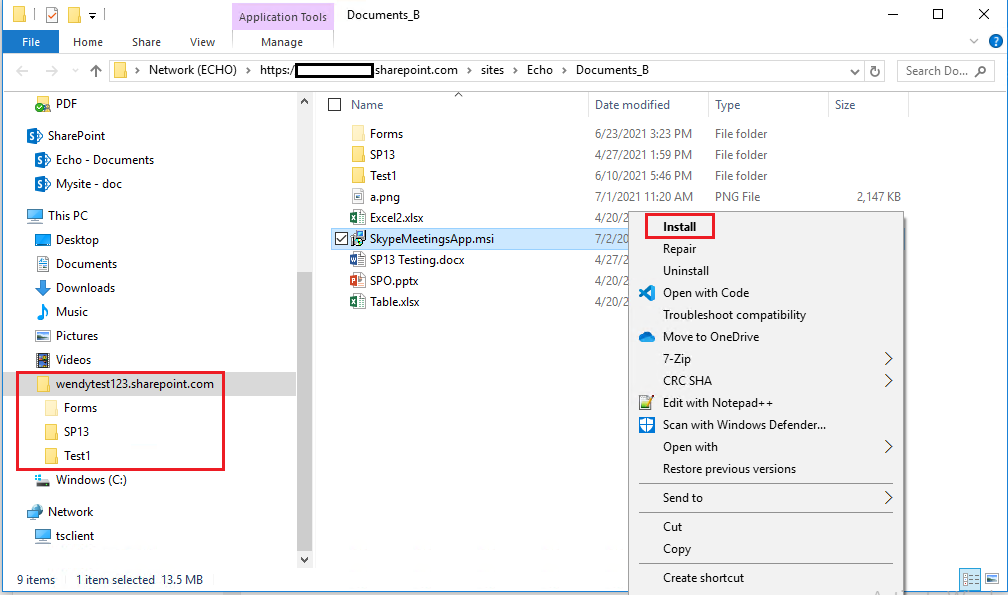Switch to large thumbnails view
Image resolution: width=1008 pixels, height=595 pixels.
click(992, 580)
